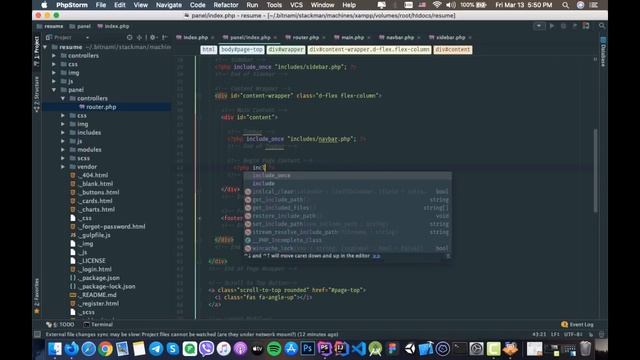Open the run configuration dropdown in toolbar
640x360 pixels.
(x=539, y=26)
